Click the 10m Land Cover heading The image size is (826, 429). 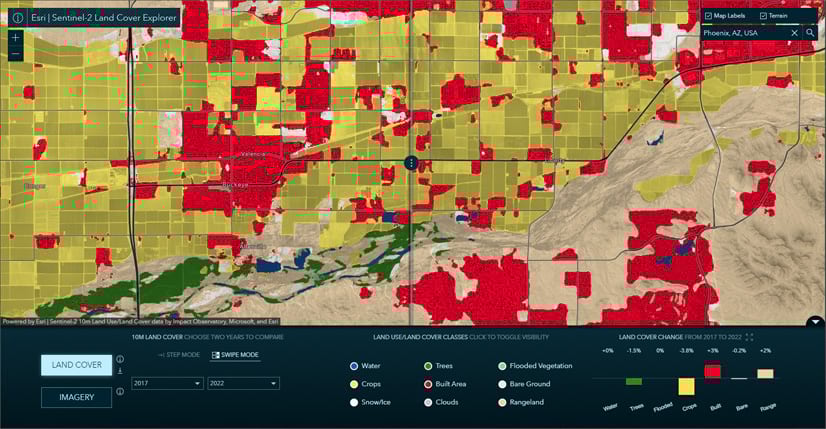157,337
